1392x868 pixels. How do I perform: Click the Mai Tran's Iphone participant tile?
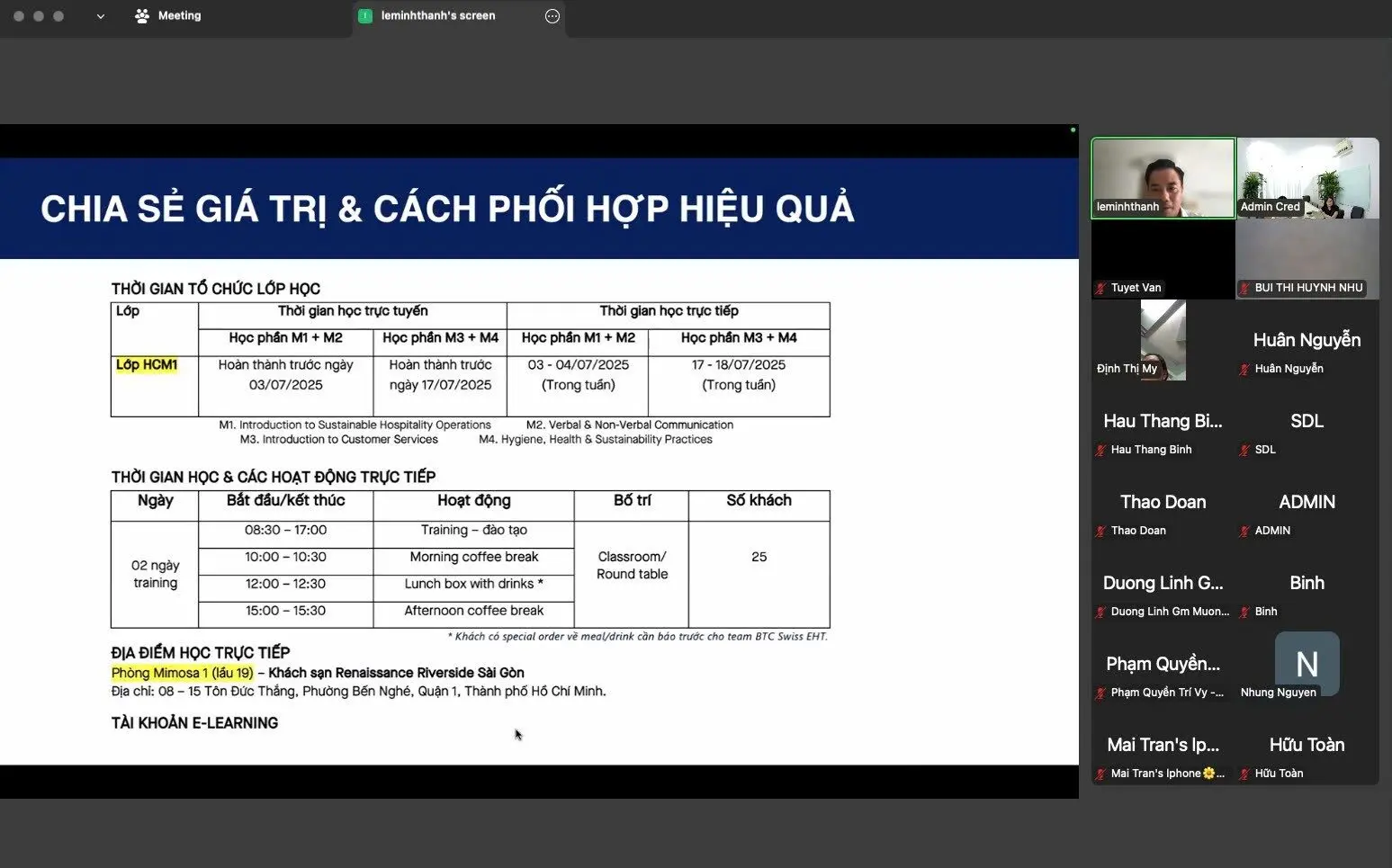pos(1163,754)
